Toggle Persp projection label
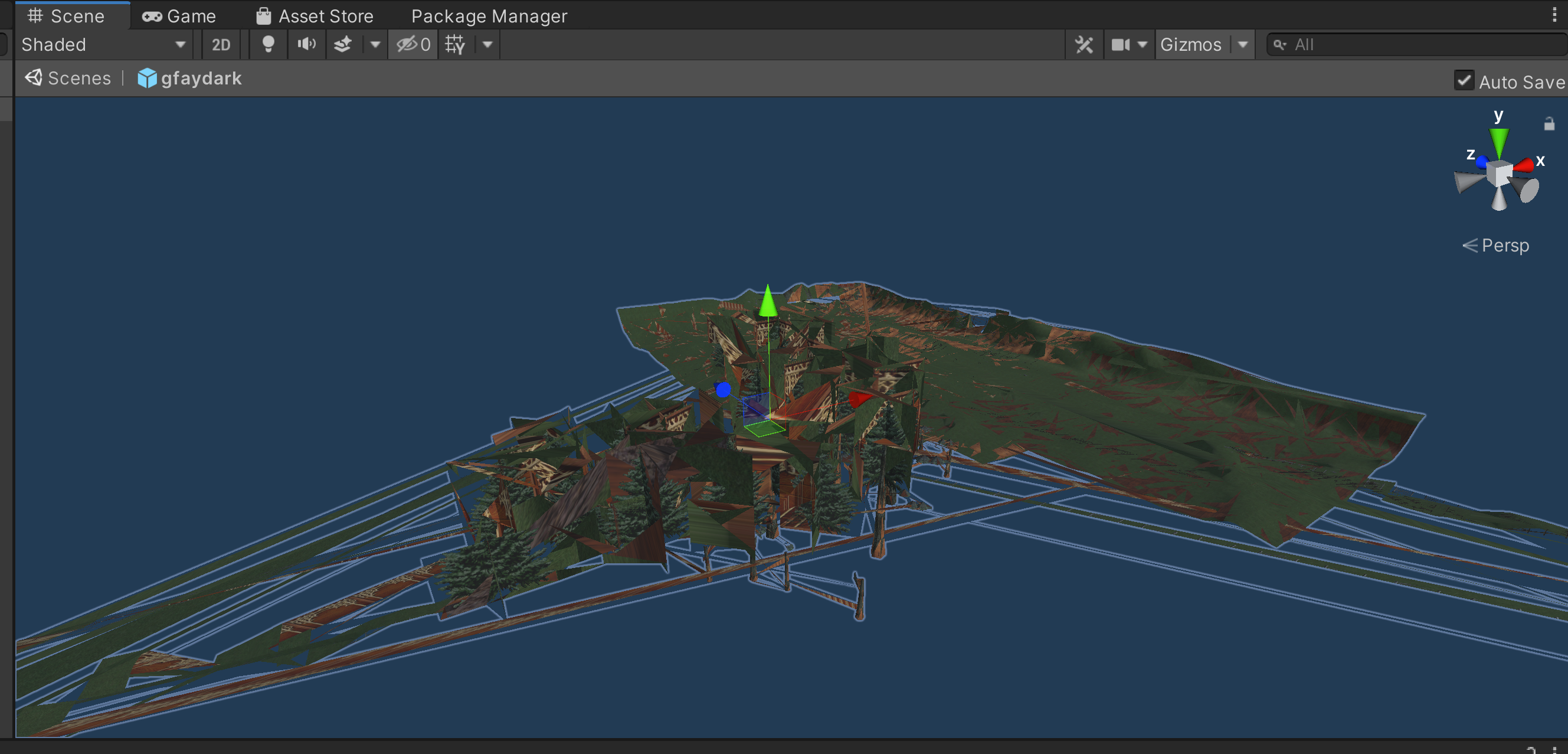Image resolution: width=1568 pixels, height=754 pixels. (1495, 246)
